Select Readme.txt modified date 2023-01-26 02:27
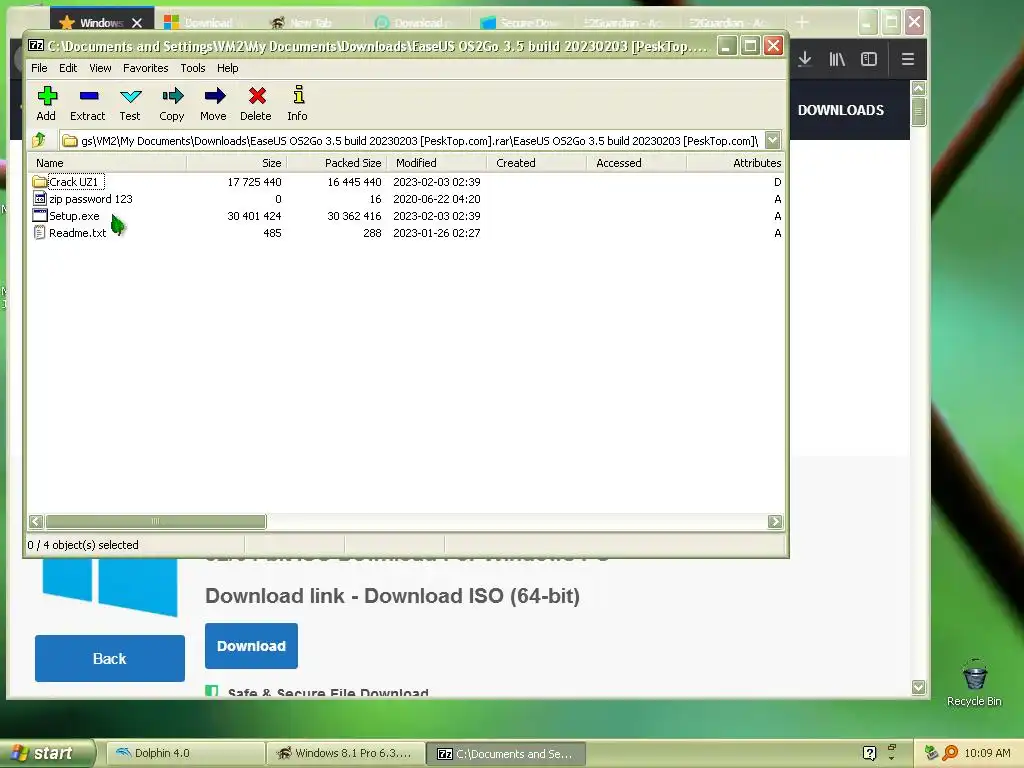 point(437,232)
